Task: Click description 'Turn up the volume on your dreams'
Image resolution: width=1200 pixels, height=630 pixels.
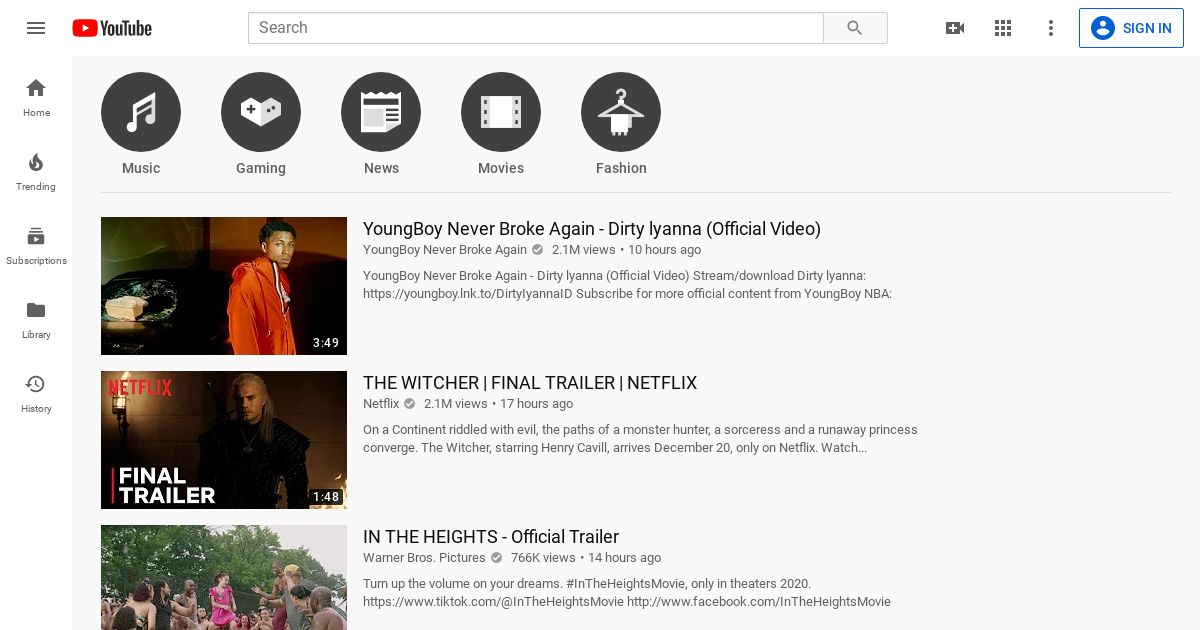Action: [x=627, y=593]
